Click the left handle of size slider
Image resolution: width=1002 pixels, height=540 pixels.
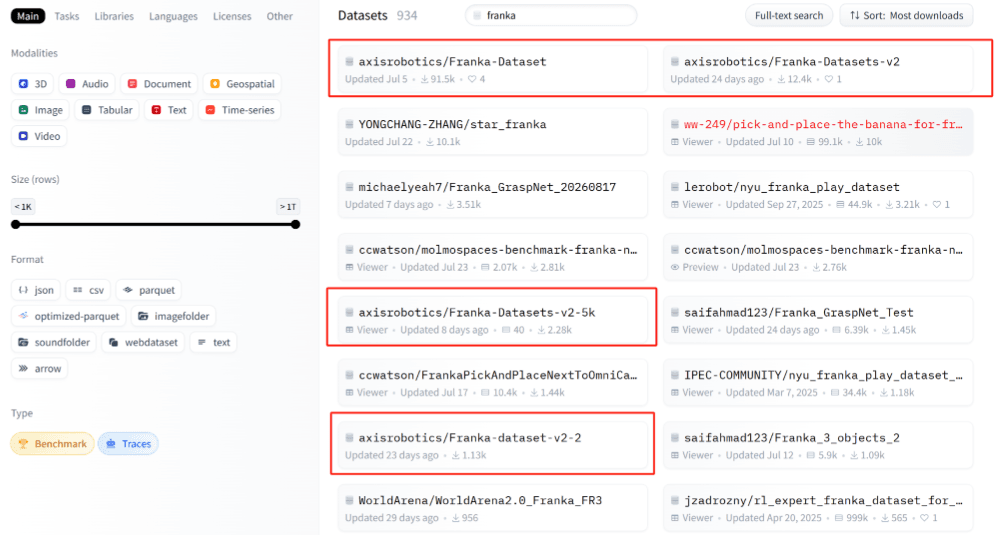[x=15, y=224]
